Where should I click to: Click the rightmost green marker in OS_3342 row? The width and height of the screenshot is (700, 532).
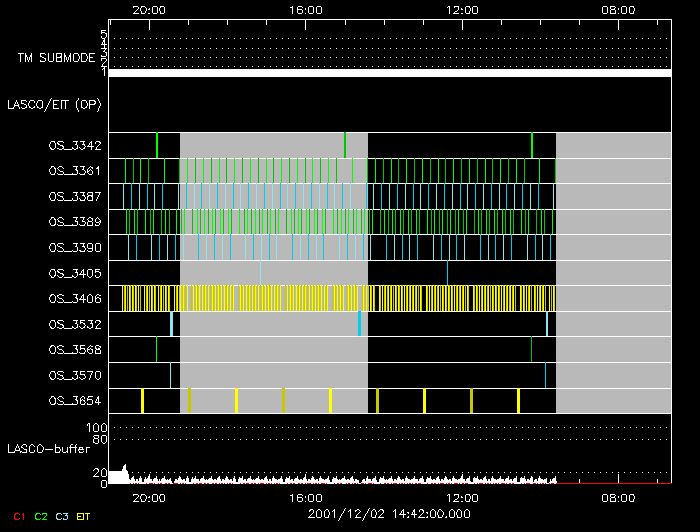tap(532, 145)
